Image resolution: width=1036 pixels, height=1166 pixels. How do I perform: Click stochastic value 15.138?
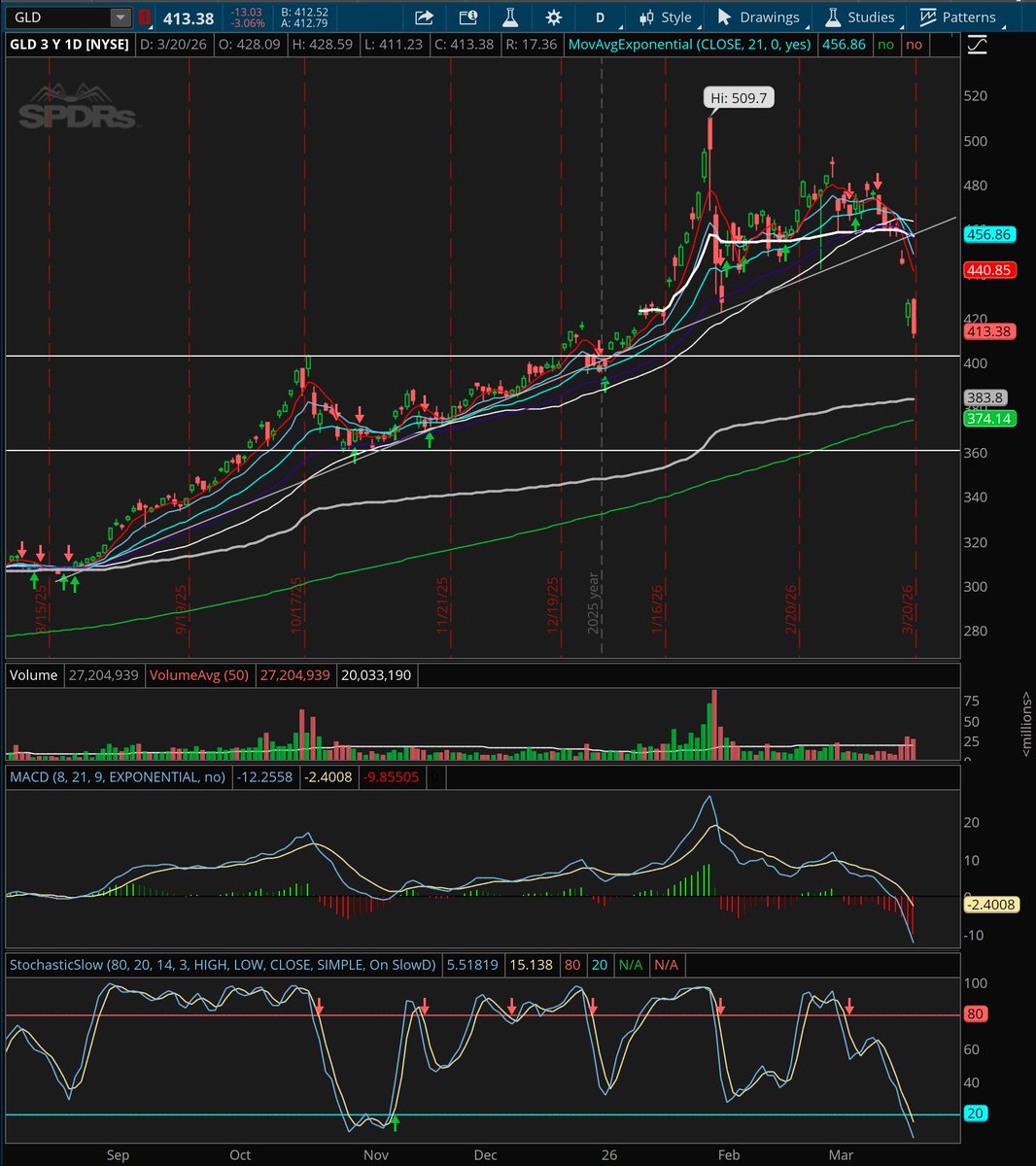(531, 965)
